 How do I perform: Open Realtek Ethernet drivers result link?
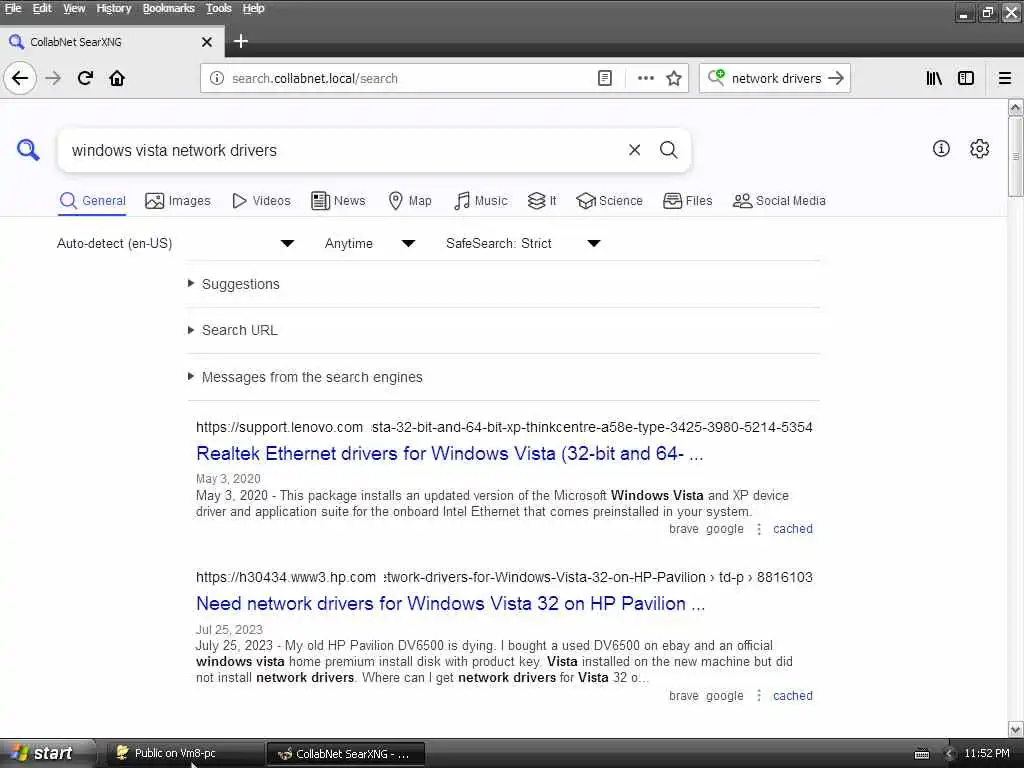click(x=449, y=453)
